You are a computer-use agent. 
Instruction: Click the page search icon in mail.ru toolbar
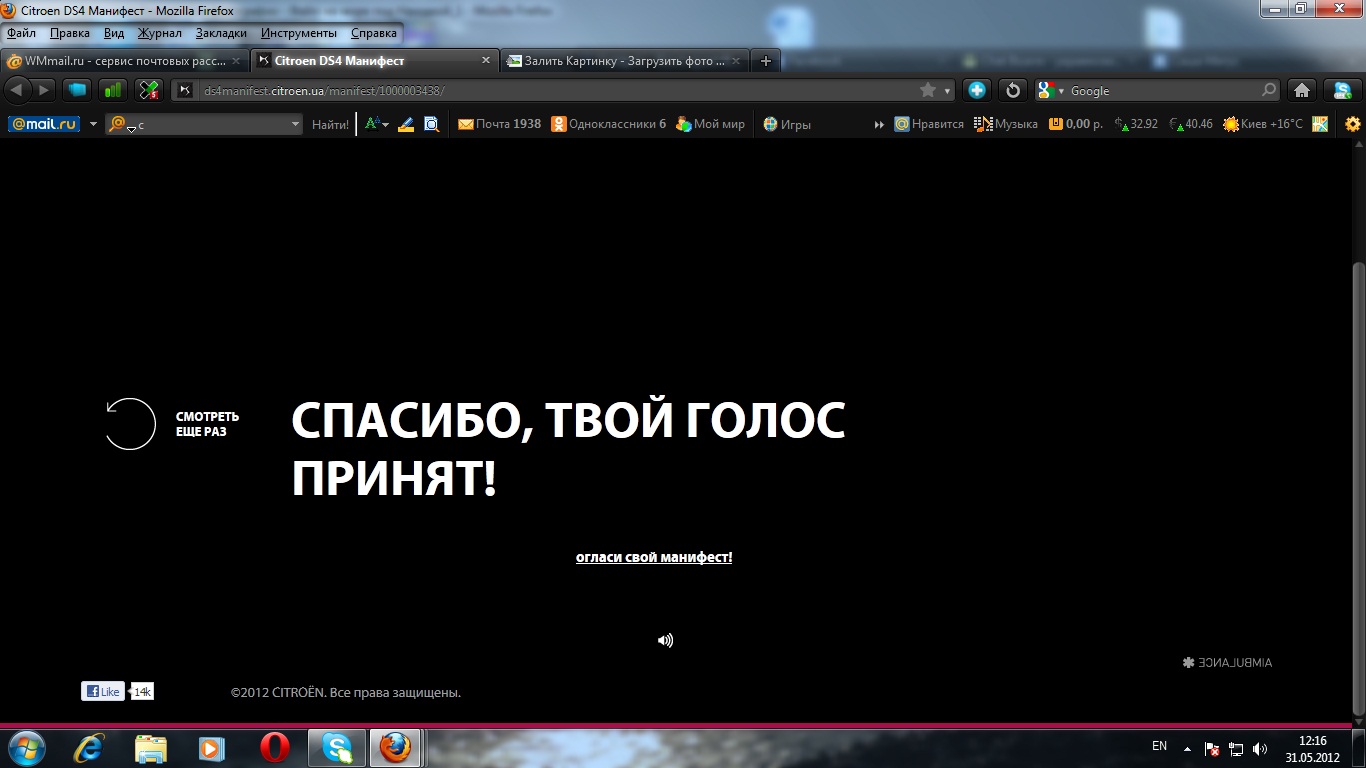tap(432, 124)
